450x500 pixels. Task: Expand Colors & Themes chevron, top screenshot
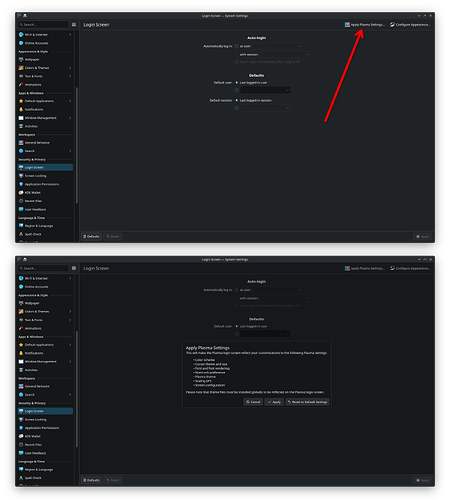click(70, 68)
